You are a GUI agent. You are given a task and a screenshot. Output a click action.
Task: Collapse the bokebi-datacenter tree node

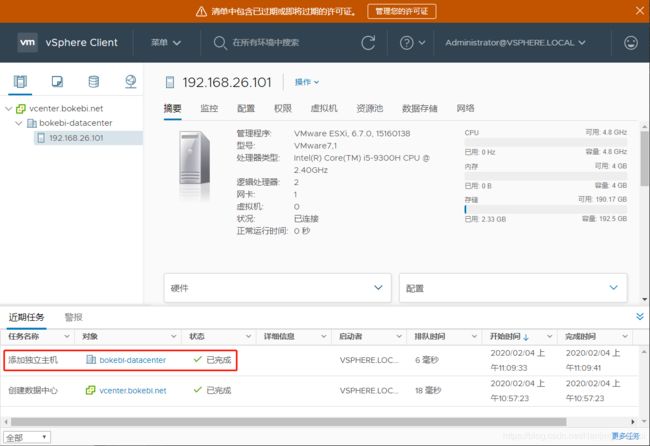point(21,123)
